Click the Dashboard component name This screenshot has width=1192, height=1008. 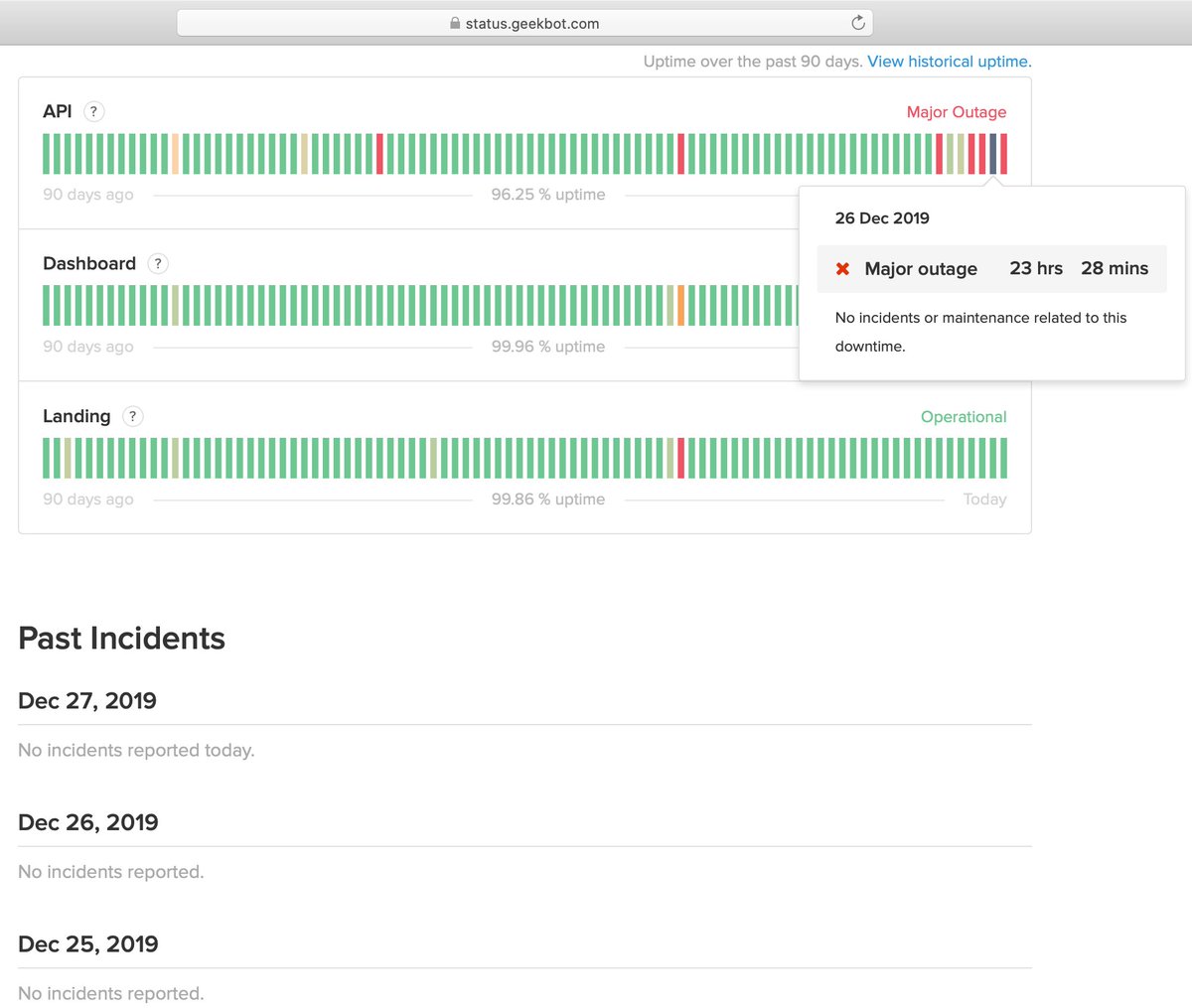pyautogui.click(x=89, y=263)
